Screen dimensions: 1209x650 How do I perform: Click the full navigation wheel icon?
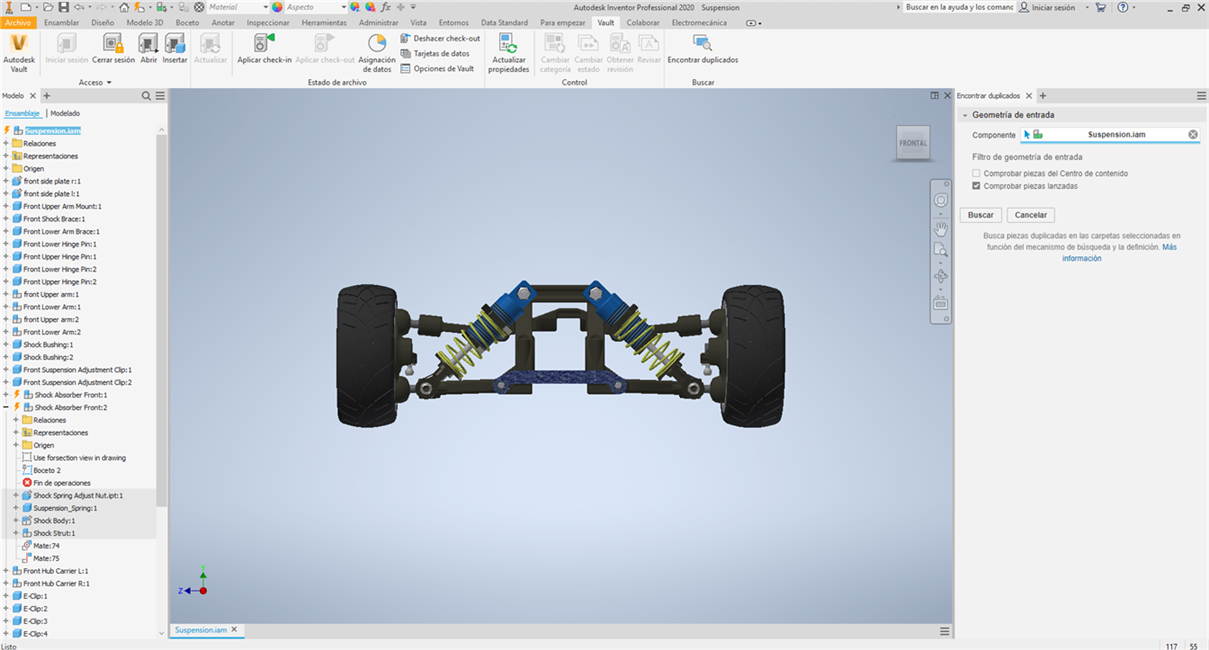941,201
